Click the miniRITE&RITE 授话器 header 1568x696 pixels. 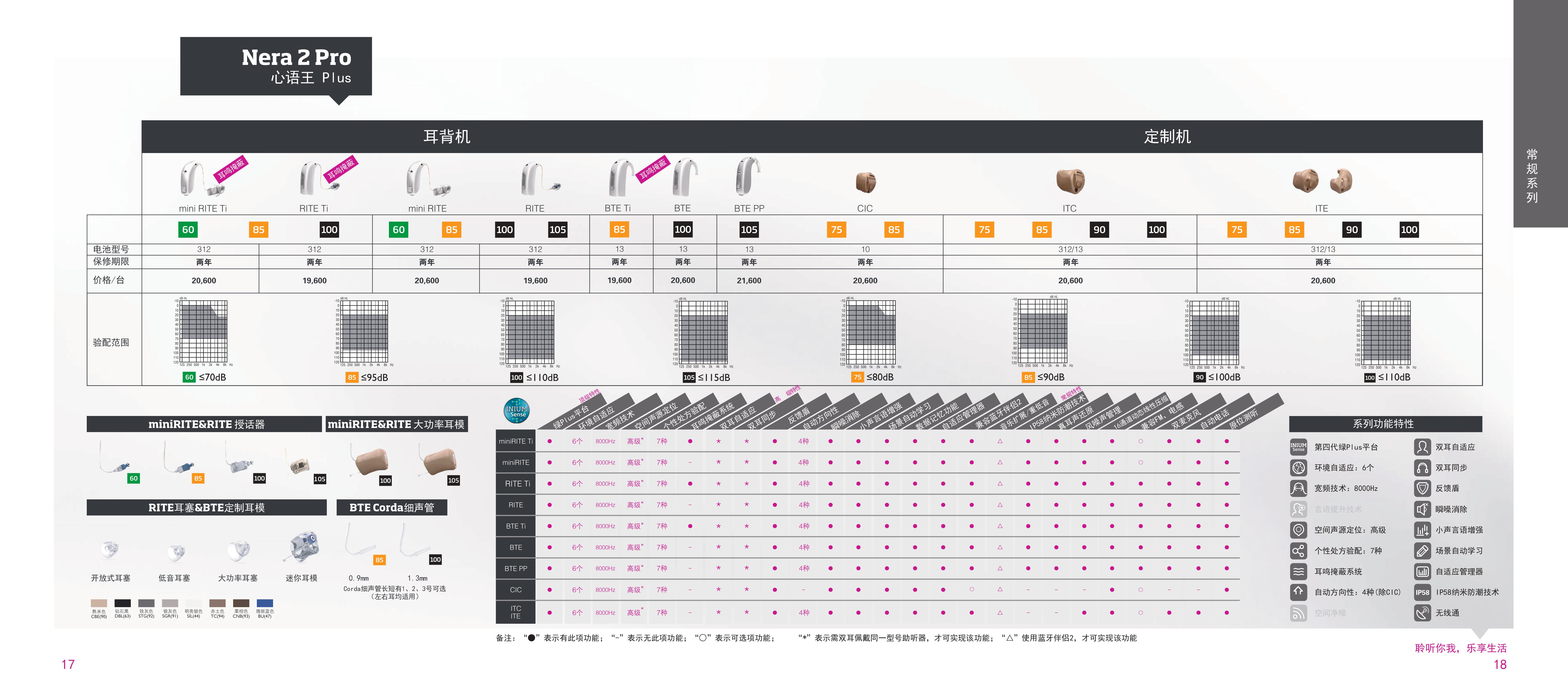(x=204, y=424)
